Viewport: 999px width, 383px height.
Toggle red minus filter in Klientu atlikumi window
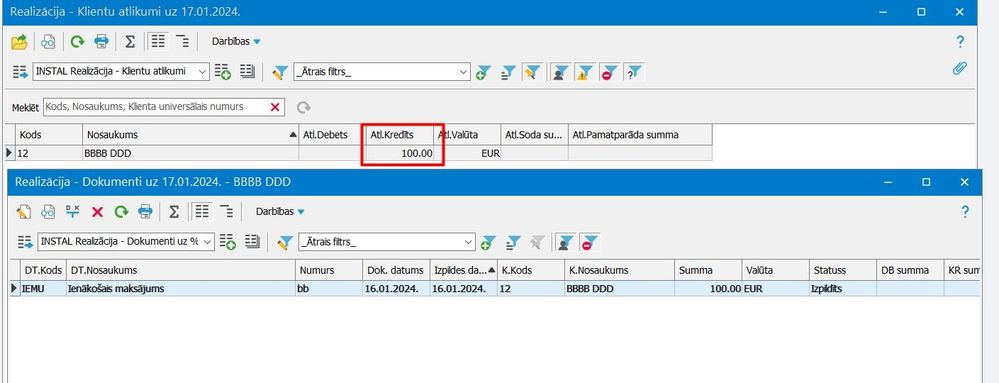609,72
